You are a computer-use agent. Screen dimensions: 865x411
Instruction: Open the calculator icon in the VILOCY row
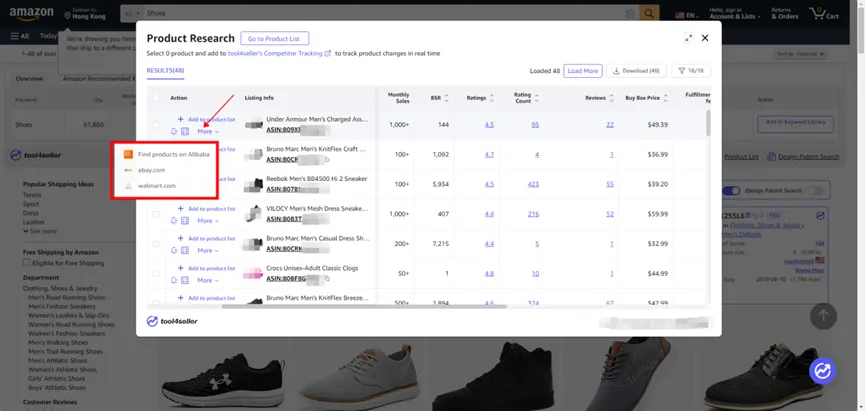point(185,221)
